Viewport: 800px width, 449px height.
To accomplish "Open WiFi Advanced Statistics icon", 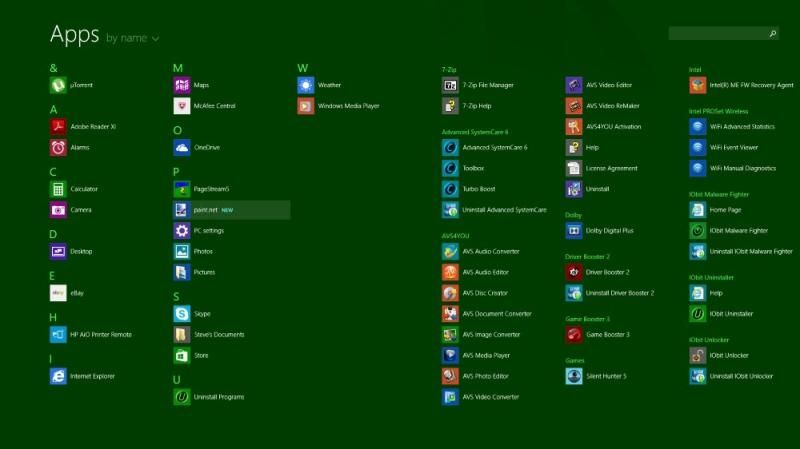I will [x=697, y=127].
